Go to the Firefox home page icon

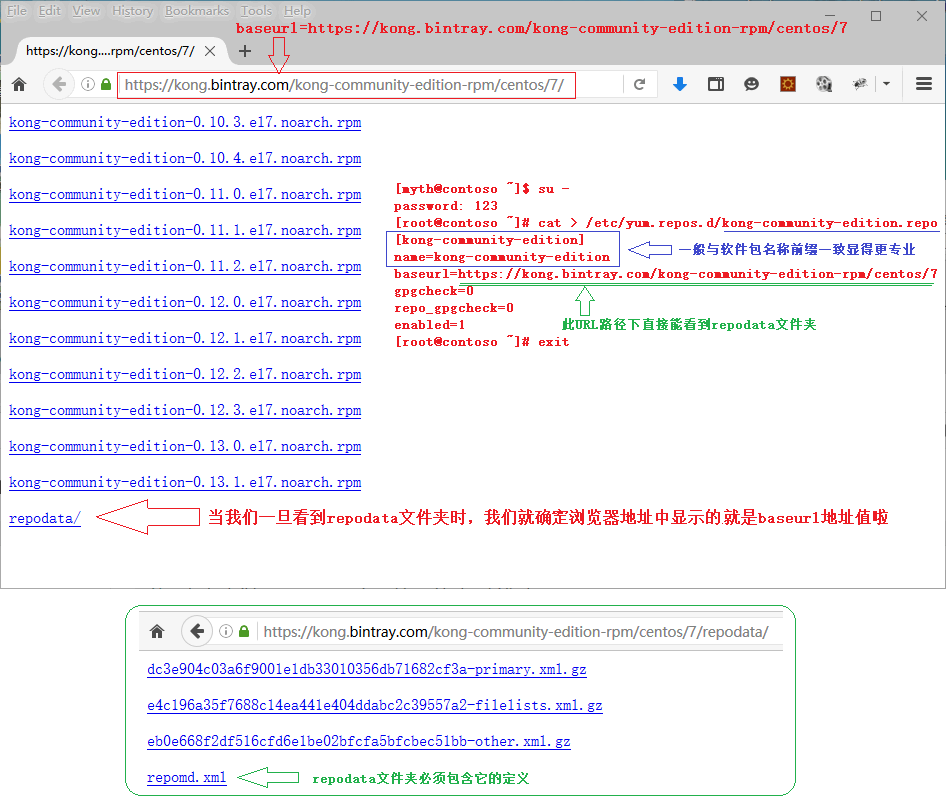(x=19, y=84)
